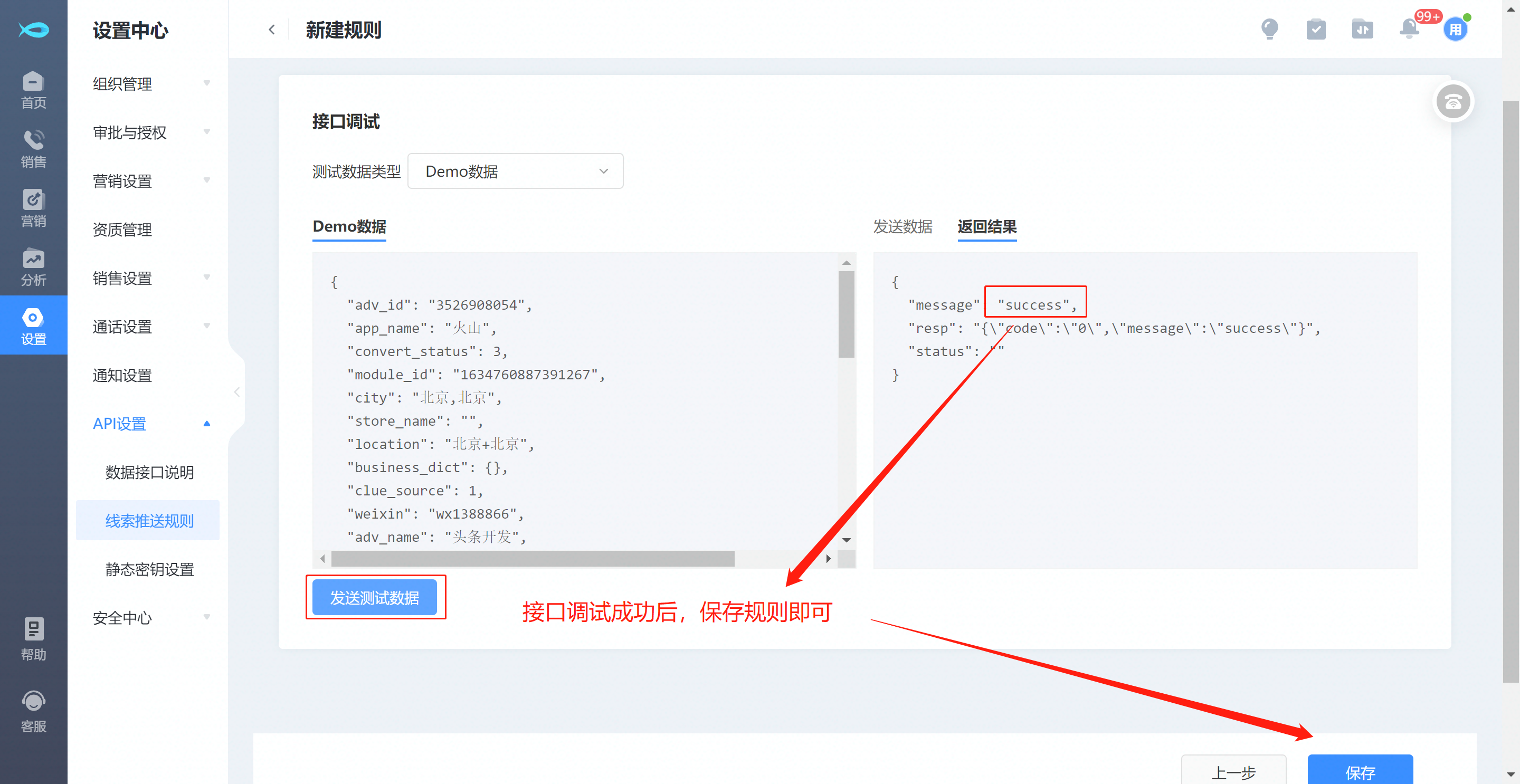Open 数据接口说明 submenu item
The image size is (1520, 784).
click(149, 472)
